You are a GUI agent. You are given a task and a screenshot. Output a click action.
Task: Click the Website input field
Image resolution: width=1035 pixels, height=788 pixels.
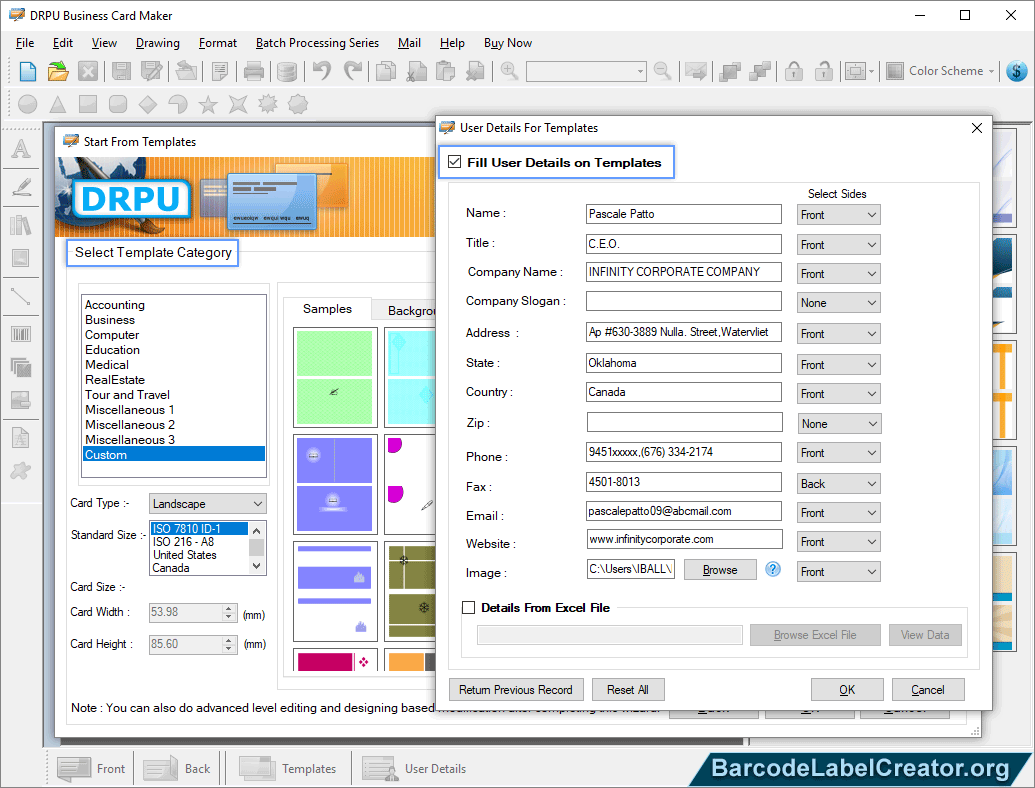(x=684, y=539)
